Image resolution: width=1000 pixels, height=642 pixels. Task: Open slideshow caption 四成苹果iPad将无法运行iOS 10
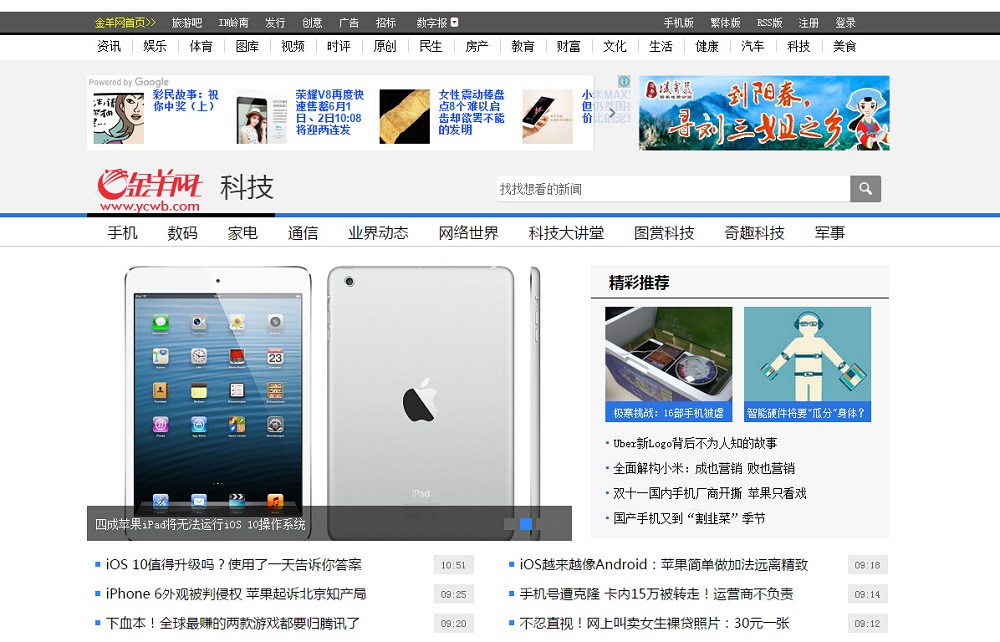(x=200, y=524)
